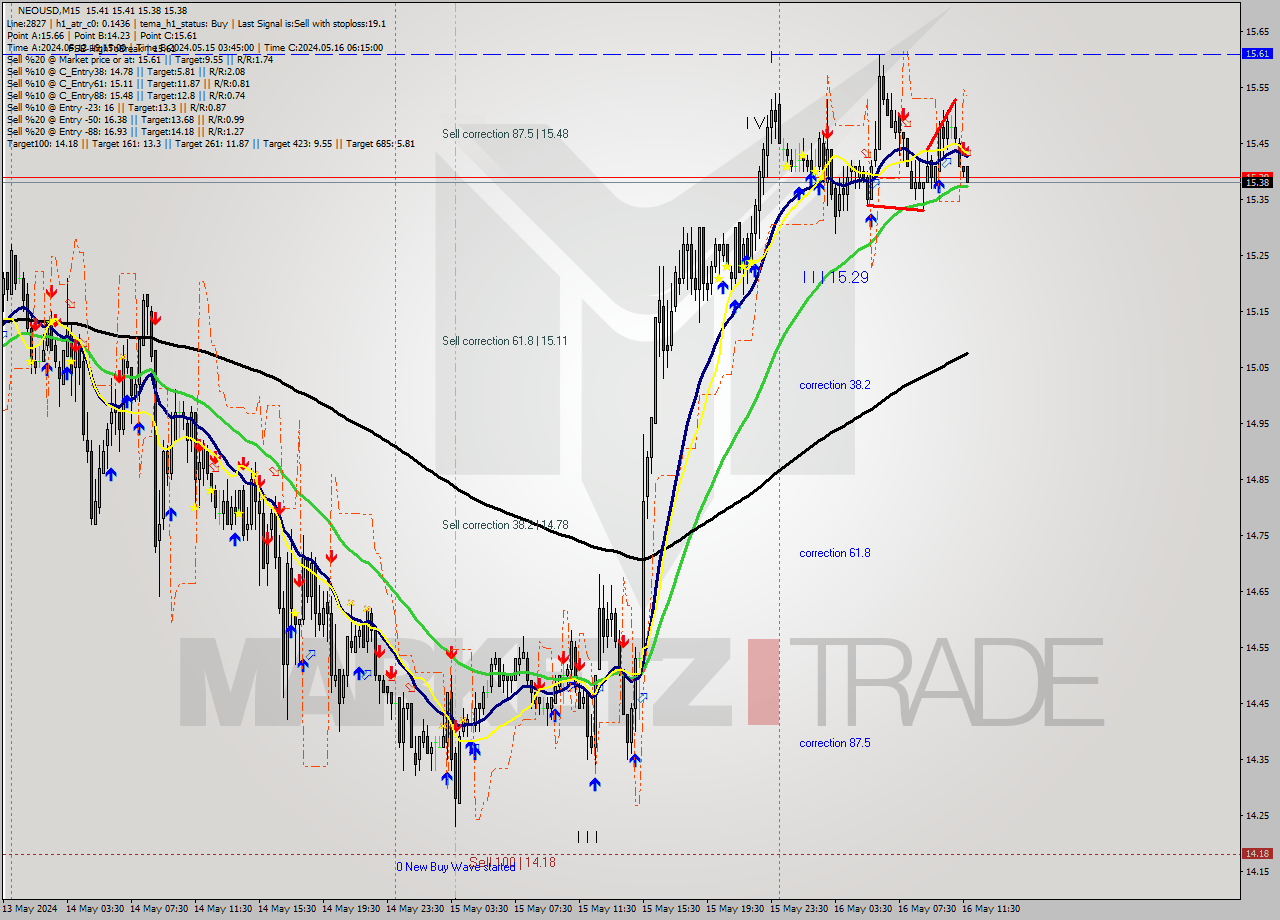Click the 'Sell 100 | 14.18' label
The width and height of the screenshot is (1280, 920).
512,861
